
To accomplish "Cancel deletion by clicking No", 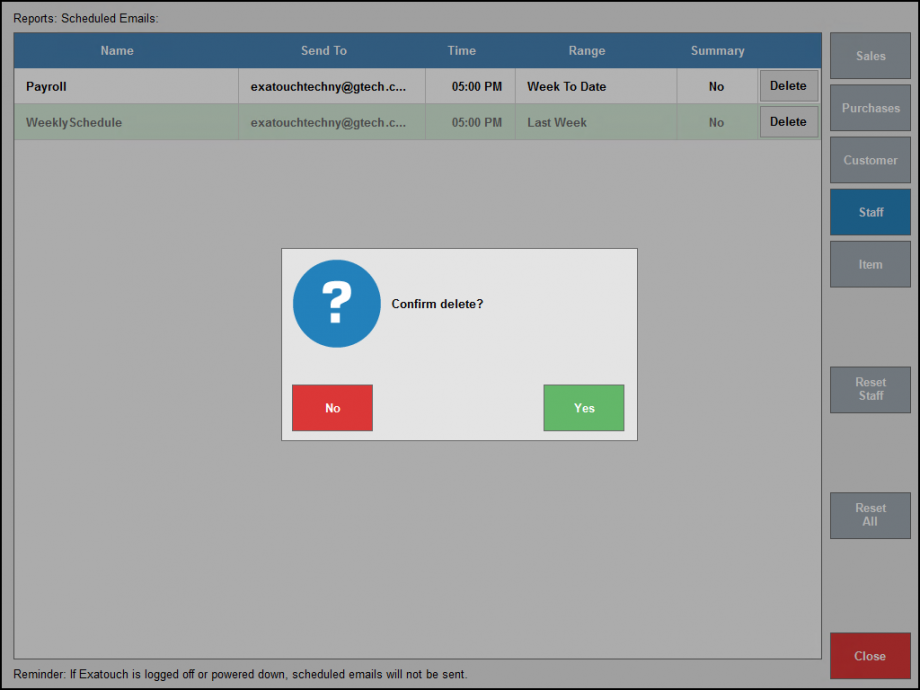I will pos(332,408).
